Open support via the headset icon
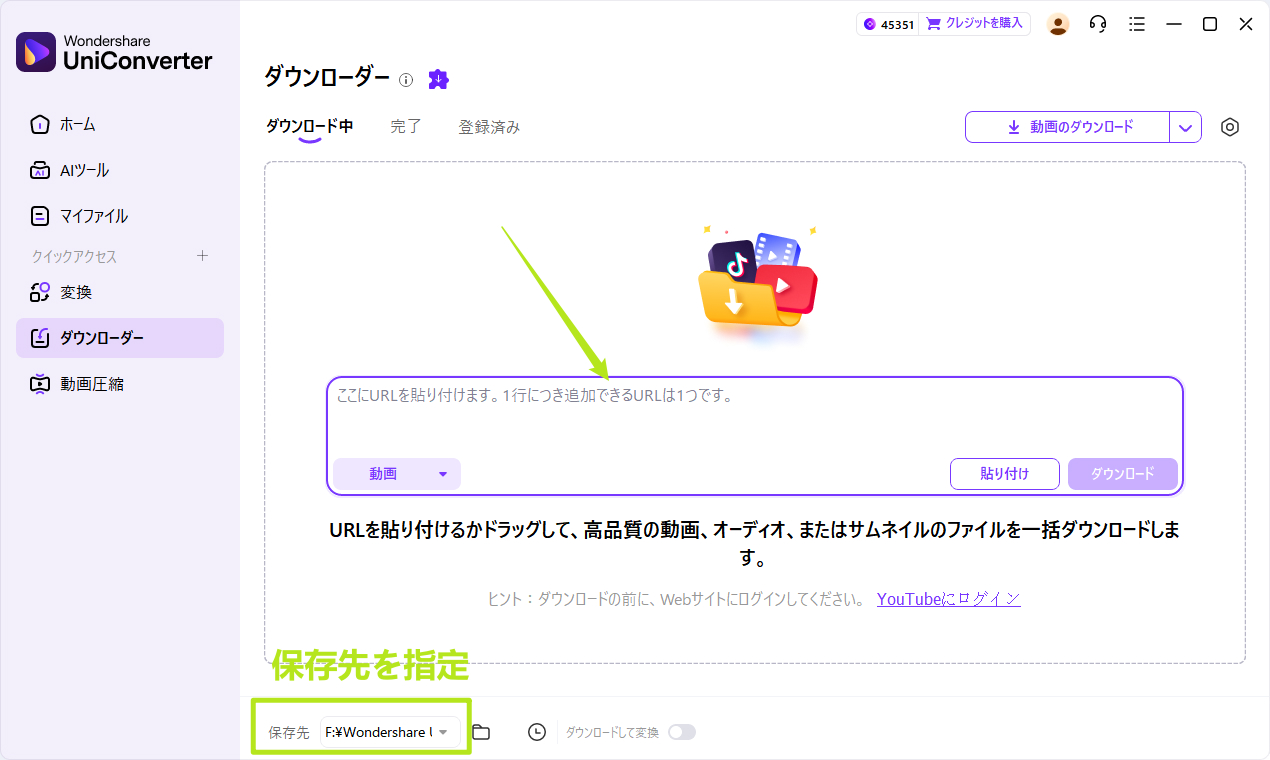The image size is (1270, 760). tap(1097, 23)
